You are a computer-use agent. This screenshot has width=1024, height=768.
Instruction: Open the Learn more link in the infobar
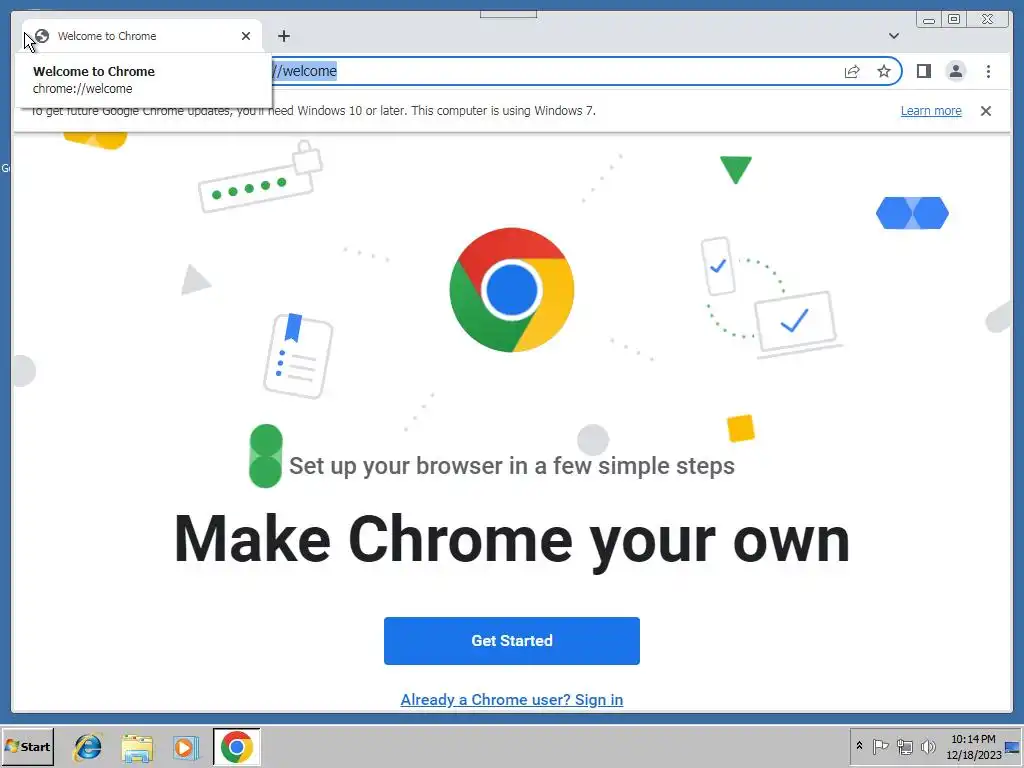(x=931, y=110)
